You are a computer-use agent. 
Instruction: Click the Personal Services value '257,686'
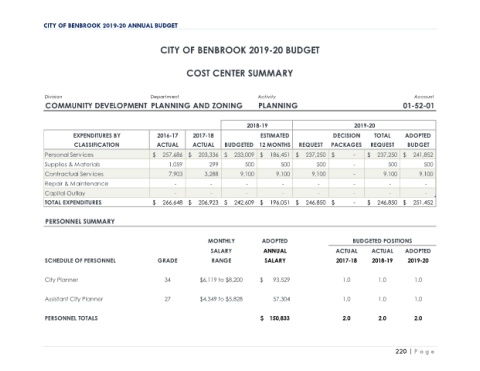click(172, 155)
